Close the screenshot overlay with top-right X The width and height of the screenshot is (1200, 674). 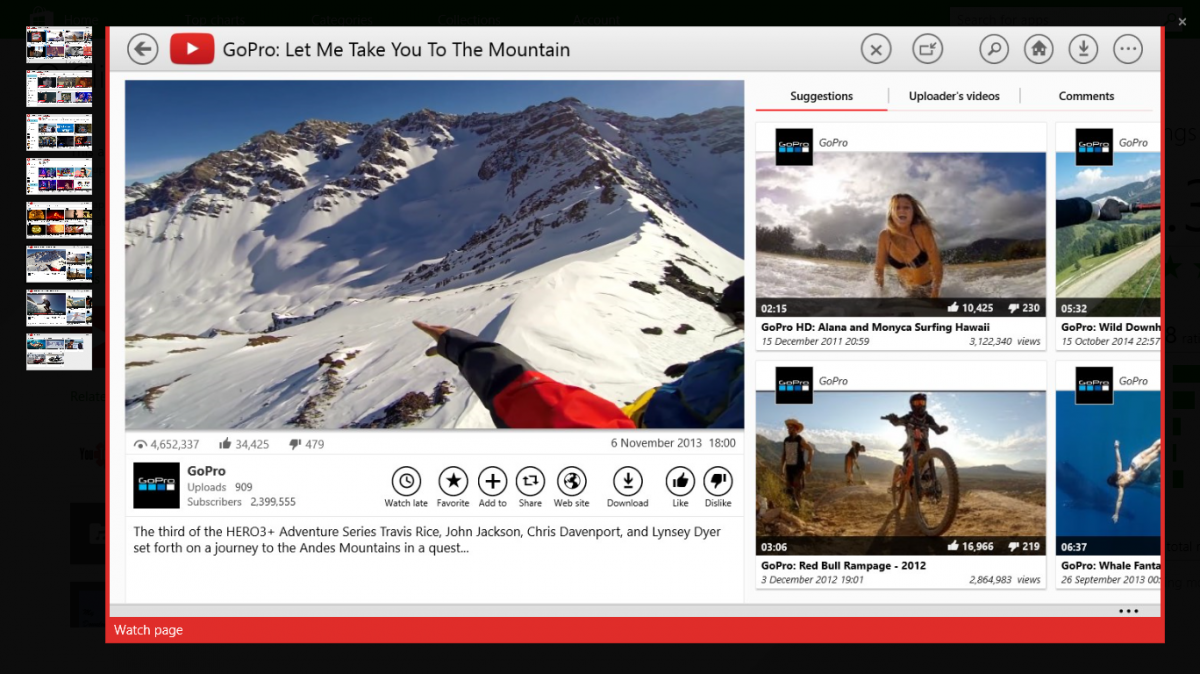(x=1182, y=21)
